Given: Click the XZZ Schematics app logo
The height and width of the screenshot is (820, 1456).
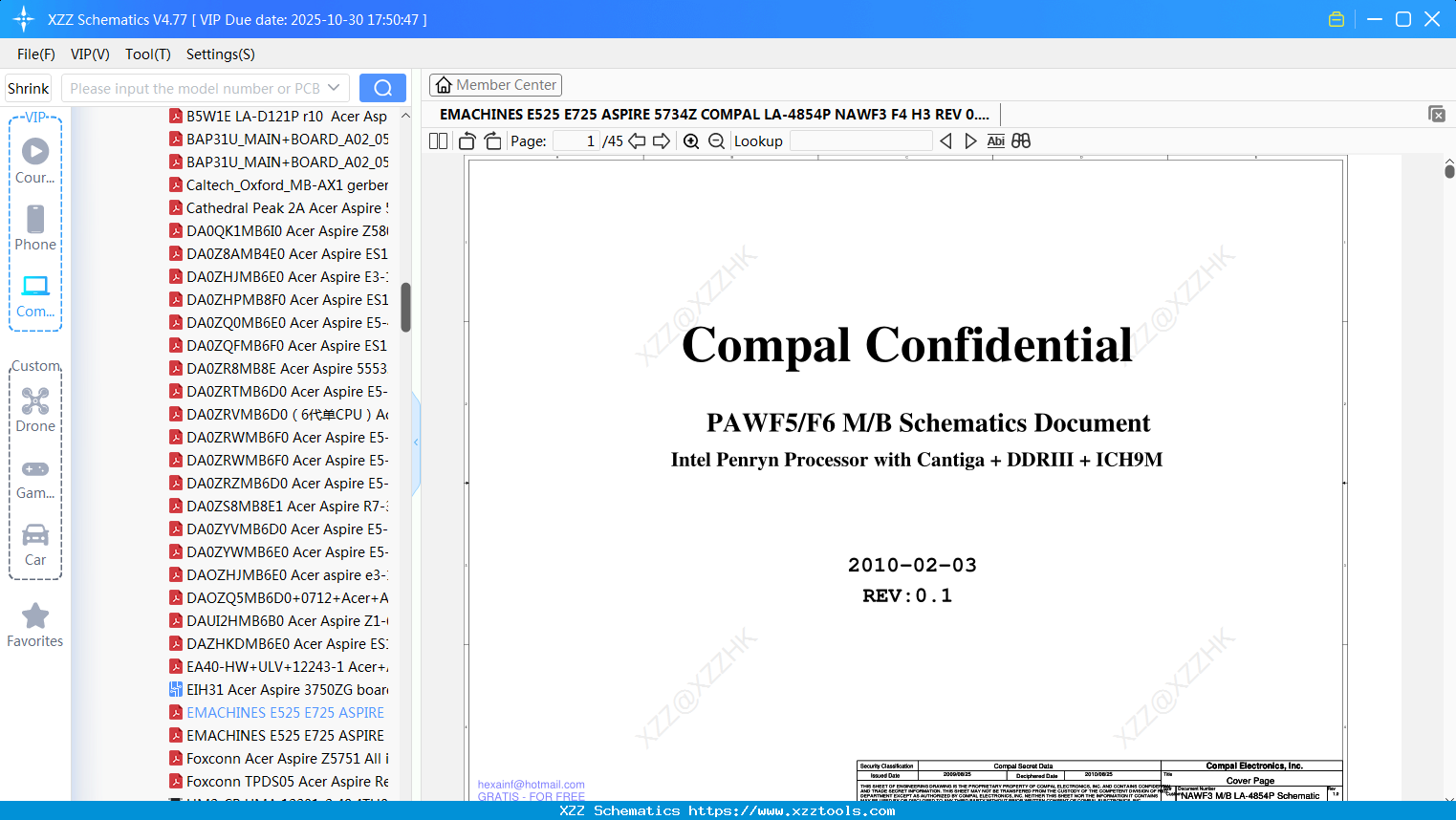Looking at the screenshot, I should [23, 19].
